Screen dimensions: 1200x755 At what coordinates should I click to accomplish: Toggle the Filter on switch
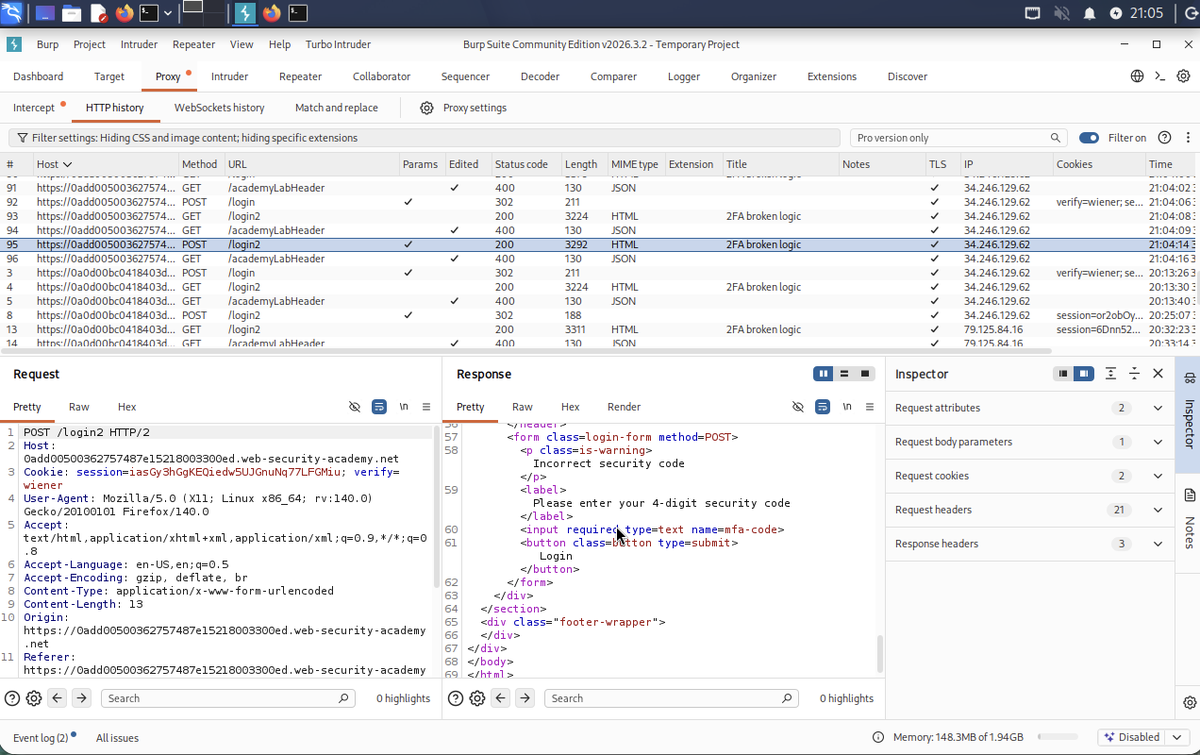click(1089, 138)
